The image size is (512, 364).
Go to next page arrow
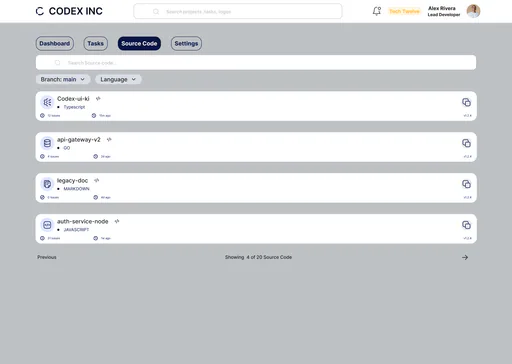[465, 257]
